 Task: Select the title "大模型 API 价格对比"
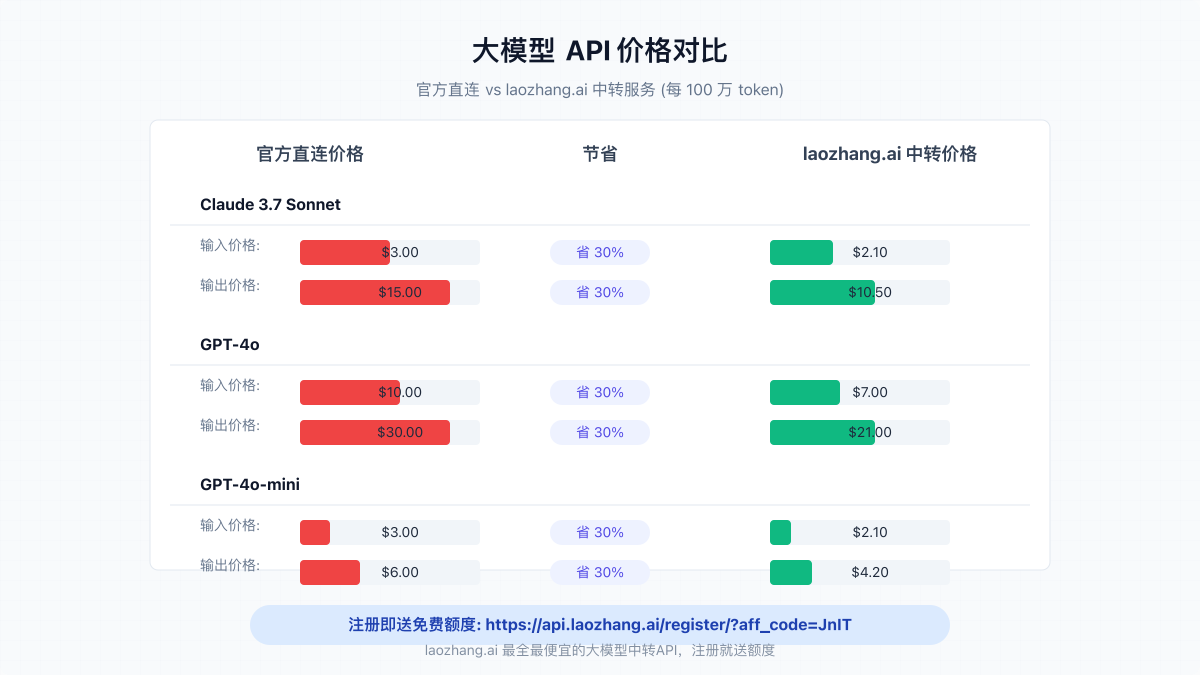coord(600,50)
